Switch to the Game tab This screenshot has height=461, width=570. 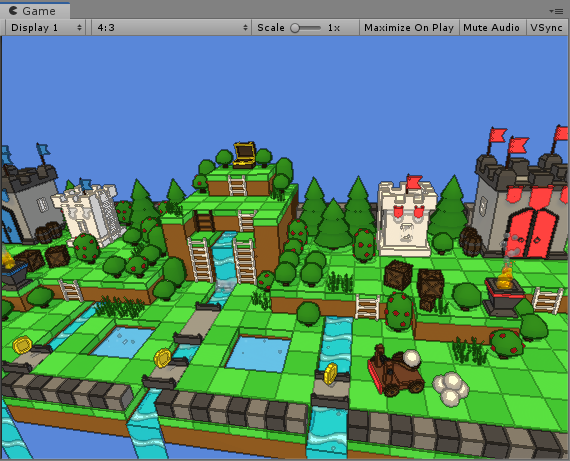tap(35, 11)
